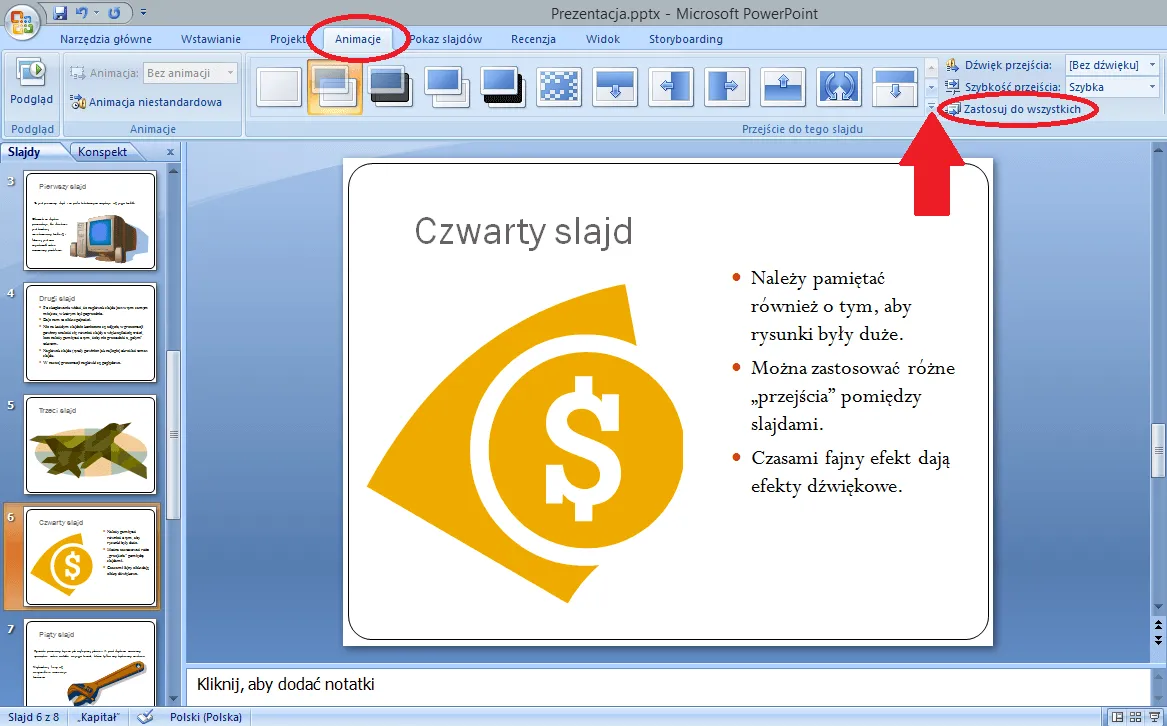
Task: Click the 'Polski (Polska)' language indicator
Action: click(206, 717)
